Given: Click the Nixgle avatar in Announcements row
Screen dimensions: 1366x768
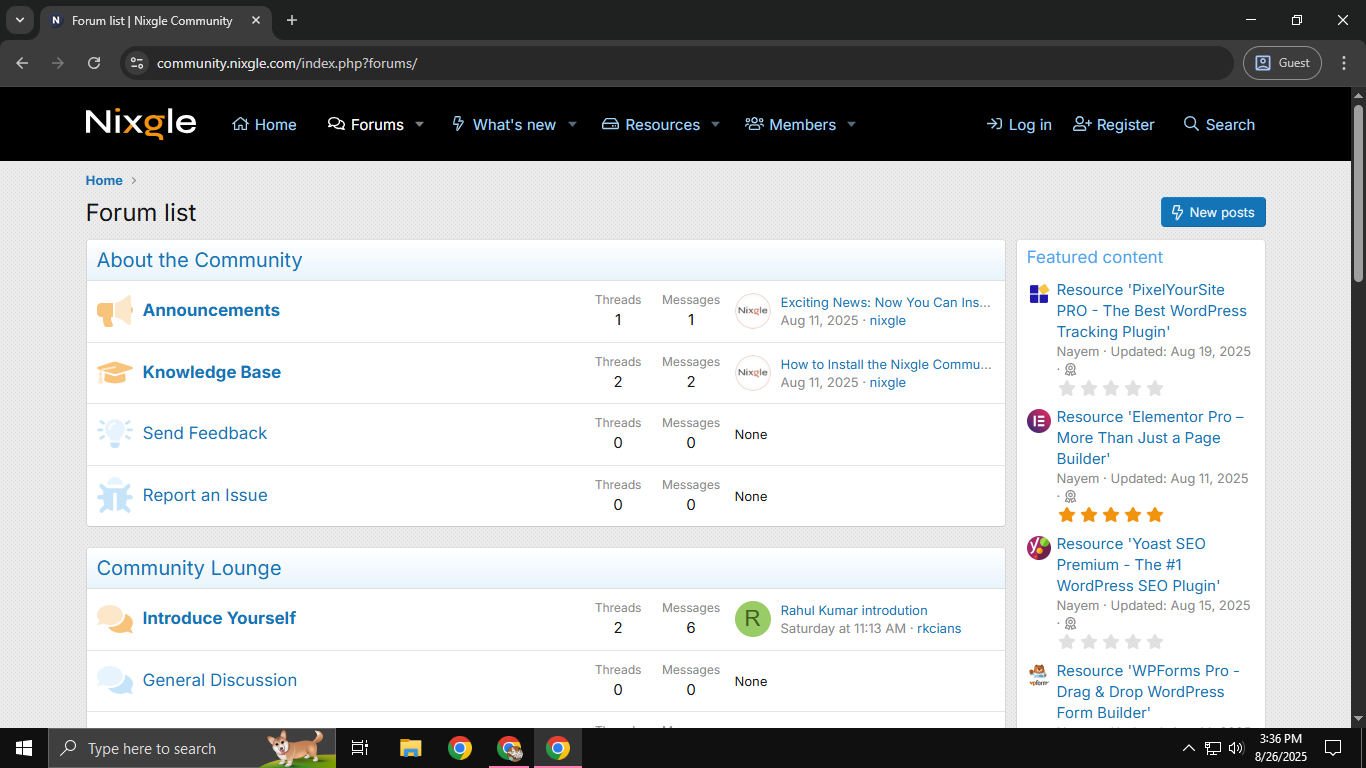Looking at the screenshot, I should tap(753, 311).
